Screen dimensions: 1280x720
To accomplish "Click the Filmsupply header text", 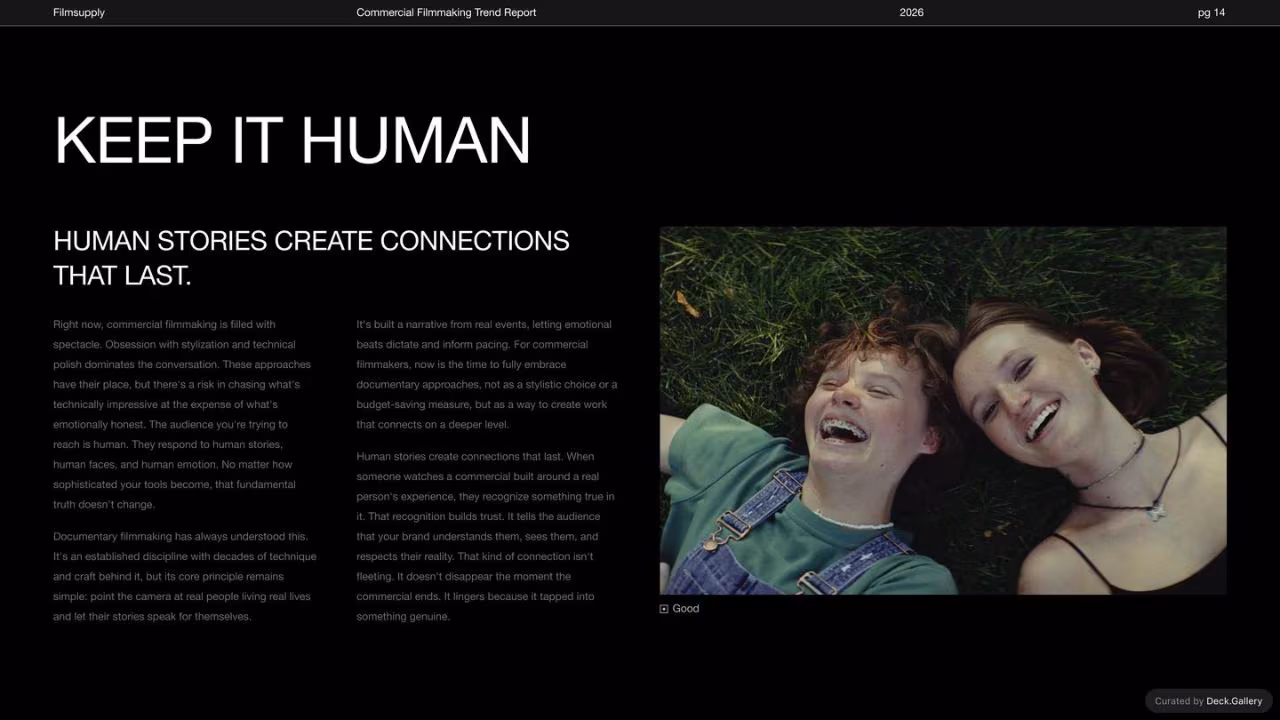I will point(79,13).
